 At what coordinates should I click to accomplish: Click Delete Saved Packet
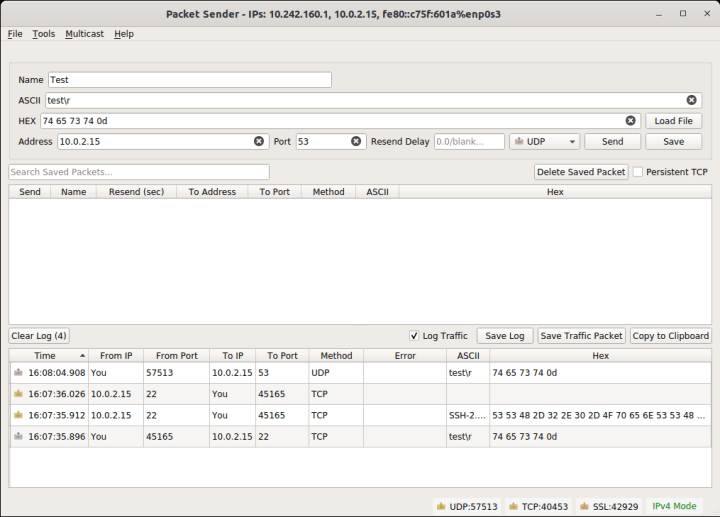(x=581, y=172)
